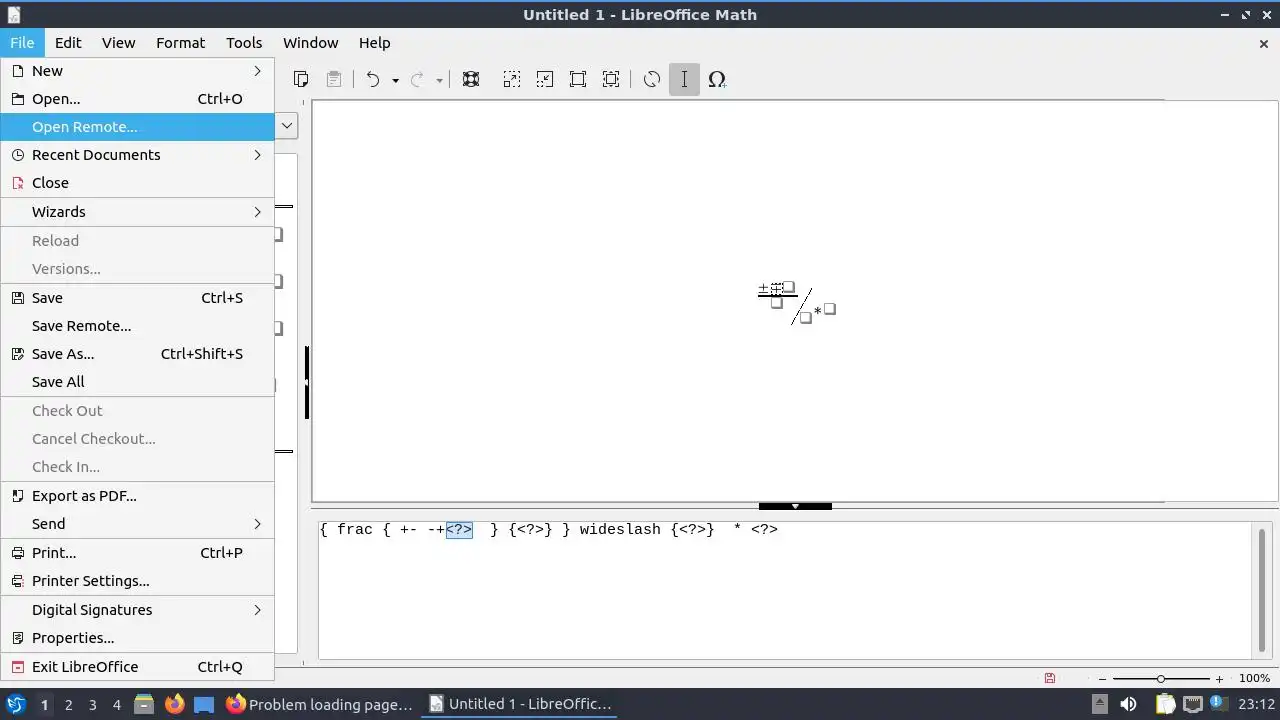Click the command editor vertical scrollbar
1280x720 pixels.
click(x=1262, y=589)
